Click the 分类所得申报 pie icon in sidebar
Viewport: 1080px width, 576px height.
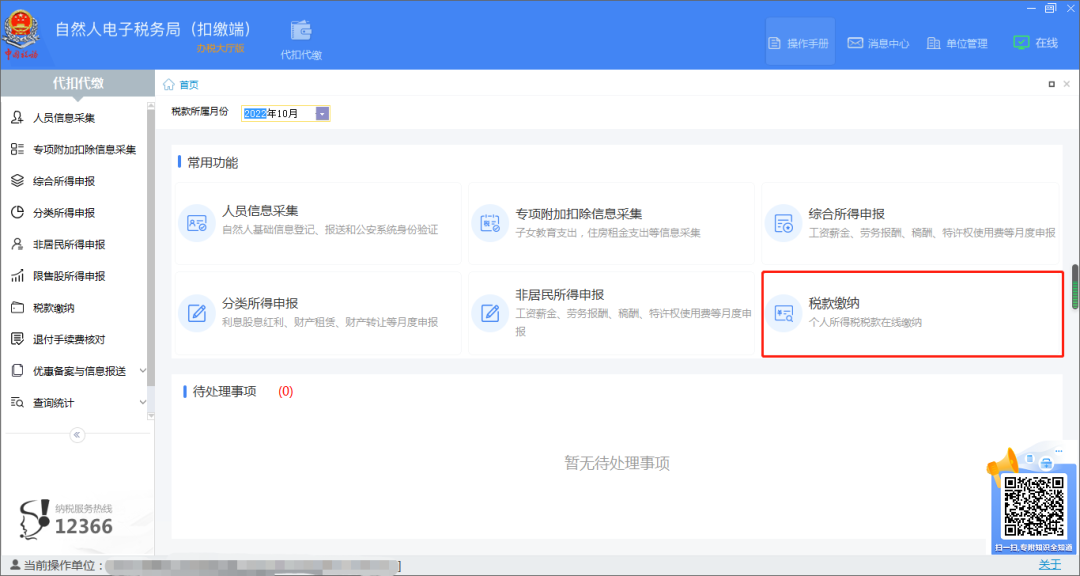tap(17, 212)
